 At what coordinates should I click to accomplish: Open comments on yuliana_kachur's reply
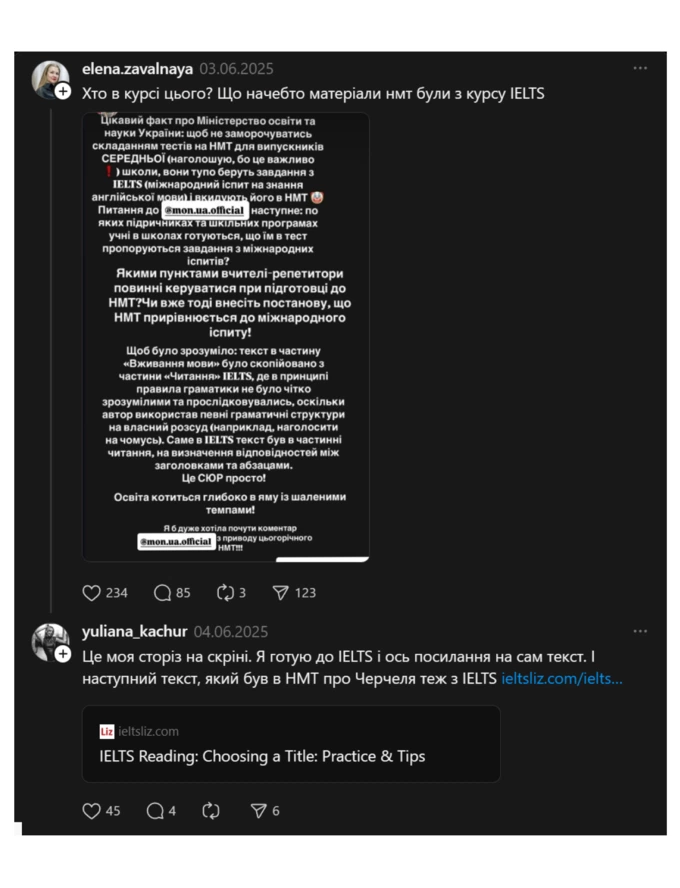point(155,811)
